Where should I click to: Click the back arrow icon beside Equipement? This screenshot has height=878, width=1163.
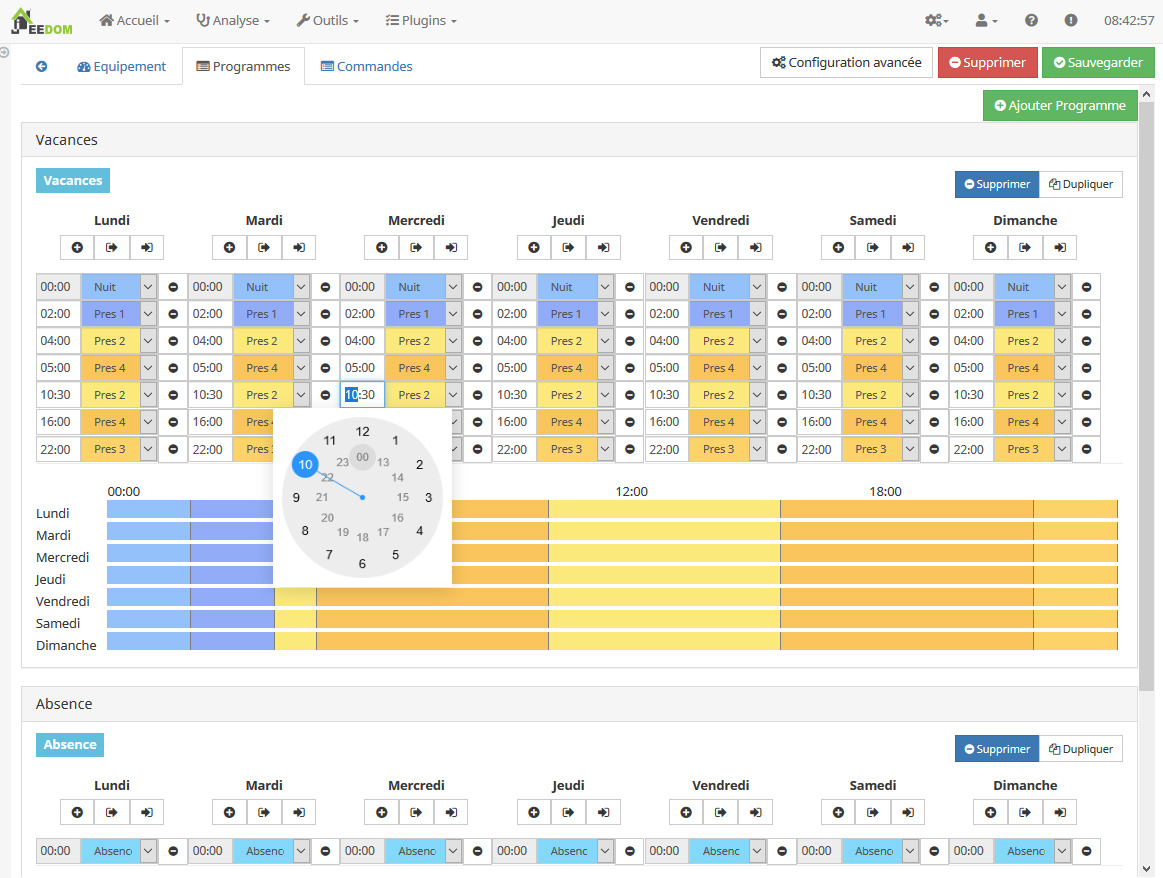pyautogui.click(x=42, y=66)
